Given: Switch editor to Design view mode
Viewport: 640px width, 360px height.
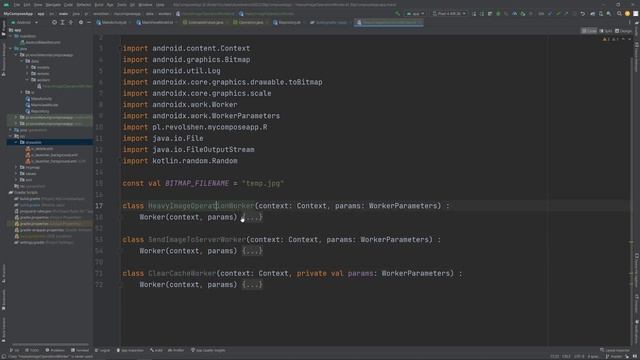Looking at the screenshot, I should pos(623,31).
